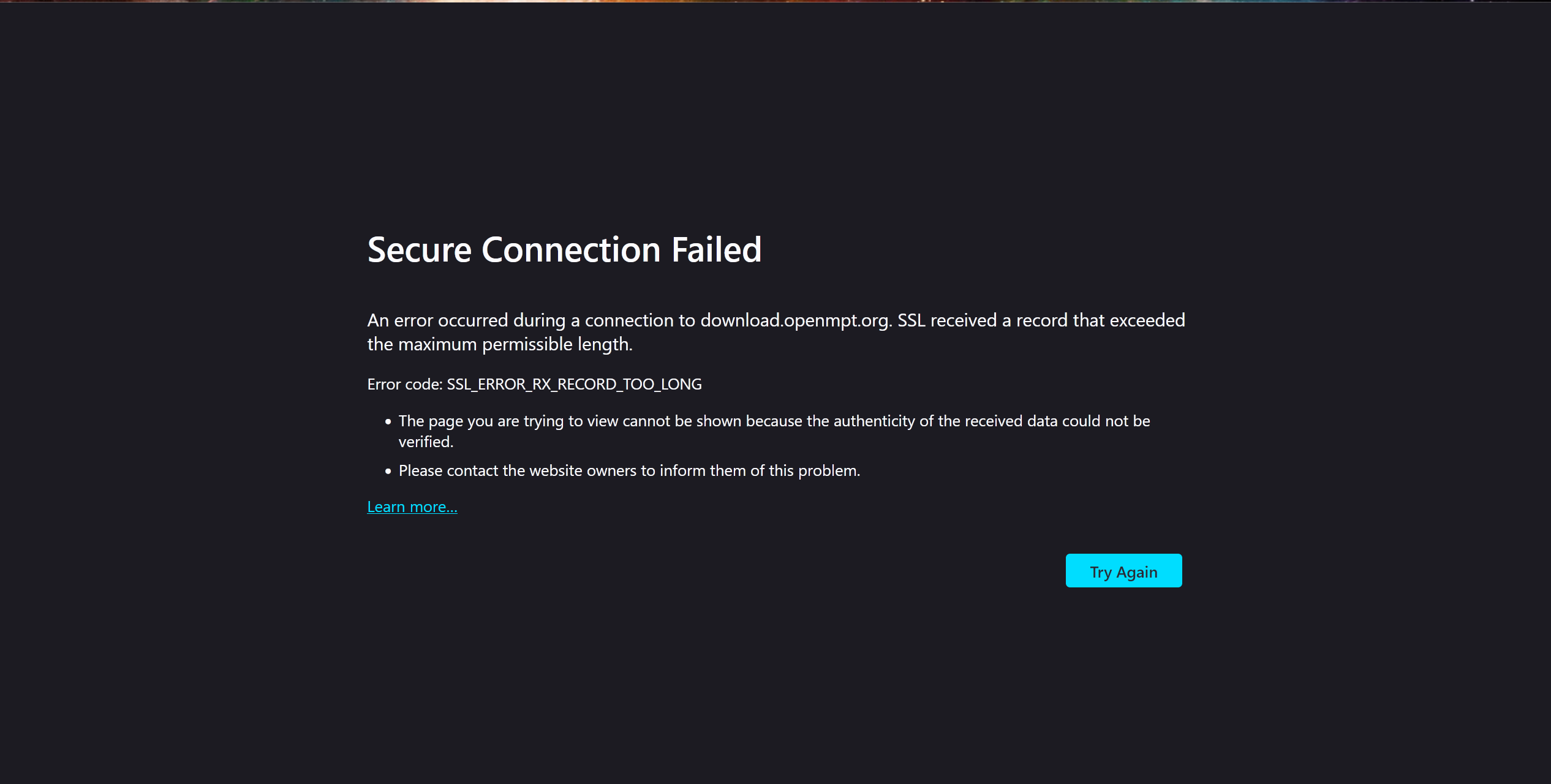Click the SSL_ERROR_RX_RECORD_TOO_LONG error code
The width and height of the screenshot is (1551, 784).
574,385
